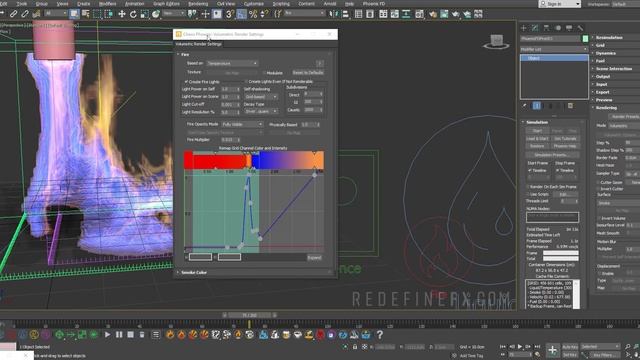Screen dimensions: 640x360
Task: Open the Decay Type dropdown
Action: [x=261, y=111]
